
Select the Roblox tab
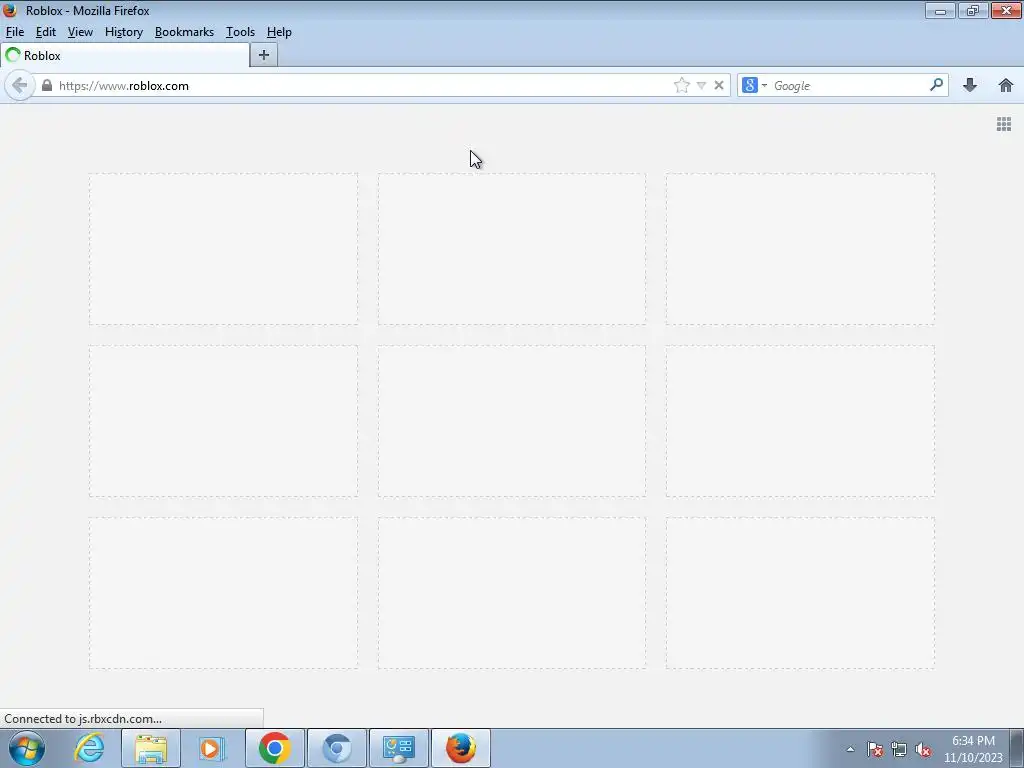tap(125, 56)
